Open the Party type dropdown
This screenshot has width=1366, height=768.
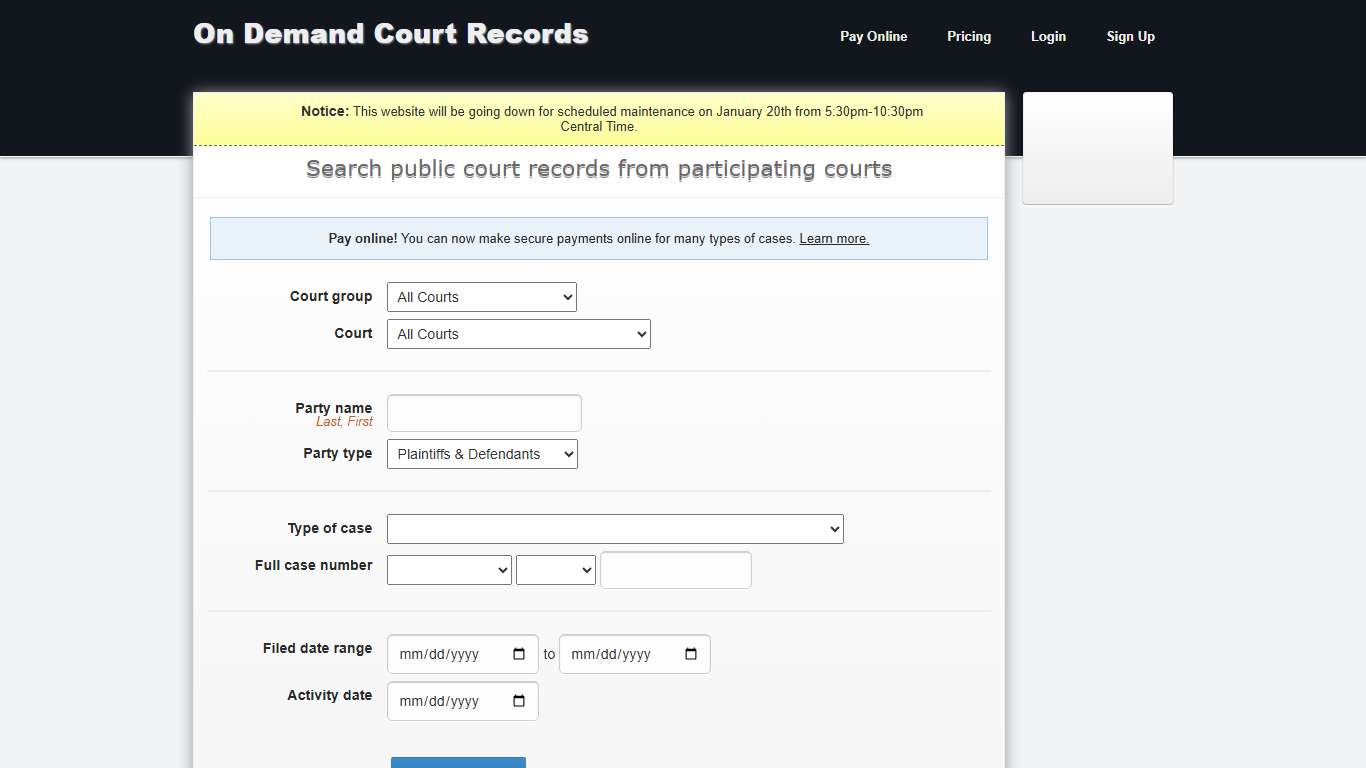coord(481,453)
